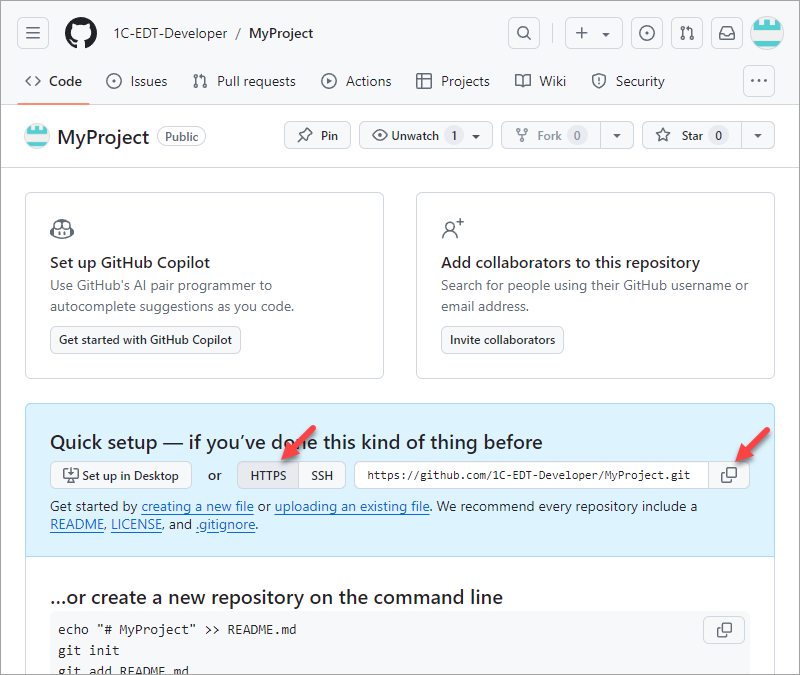The image size is (800, 675).
Task: Open the Actions tab
Action: 357,81
